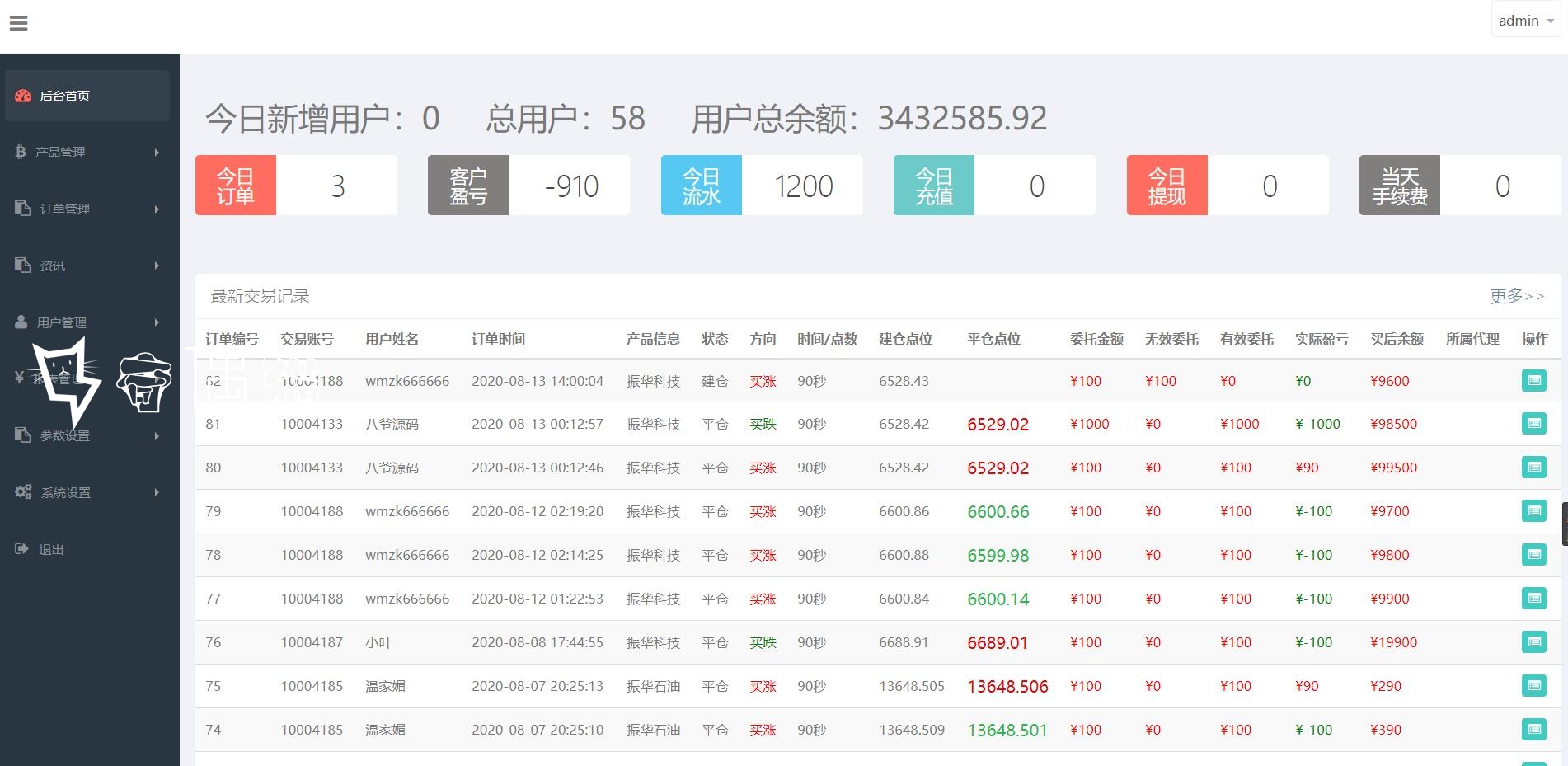This screenshot has width=1568, height=766.
Task: Click the 用户总余额 value 3432585.92
Action: (962, 118)
